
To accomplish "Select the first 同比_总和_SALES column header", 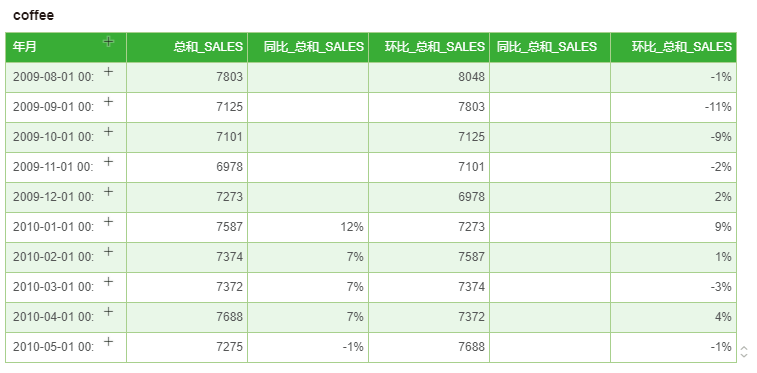I will [308, 47].
